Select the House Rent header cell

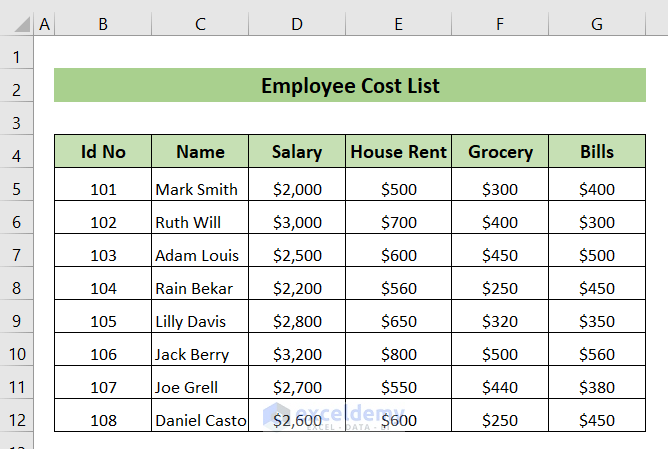click(x=398, y=152)
